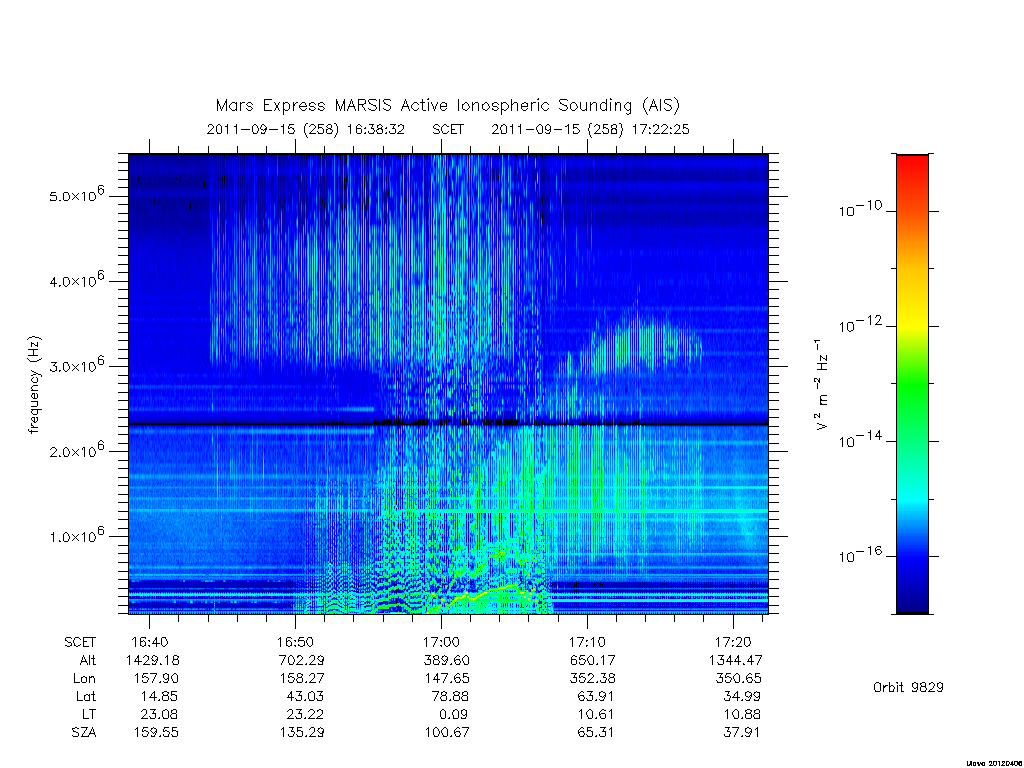Click SZA value '100.67'
This screenshot has width=1024, height=768.
click(447, 733)
